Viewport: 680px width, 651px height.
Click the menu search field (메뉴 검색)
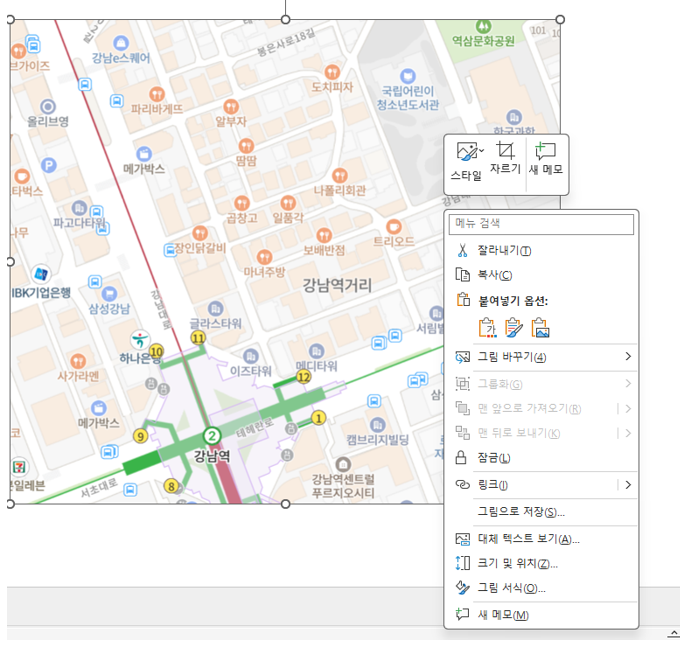541,224
